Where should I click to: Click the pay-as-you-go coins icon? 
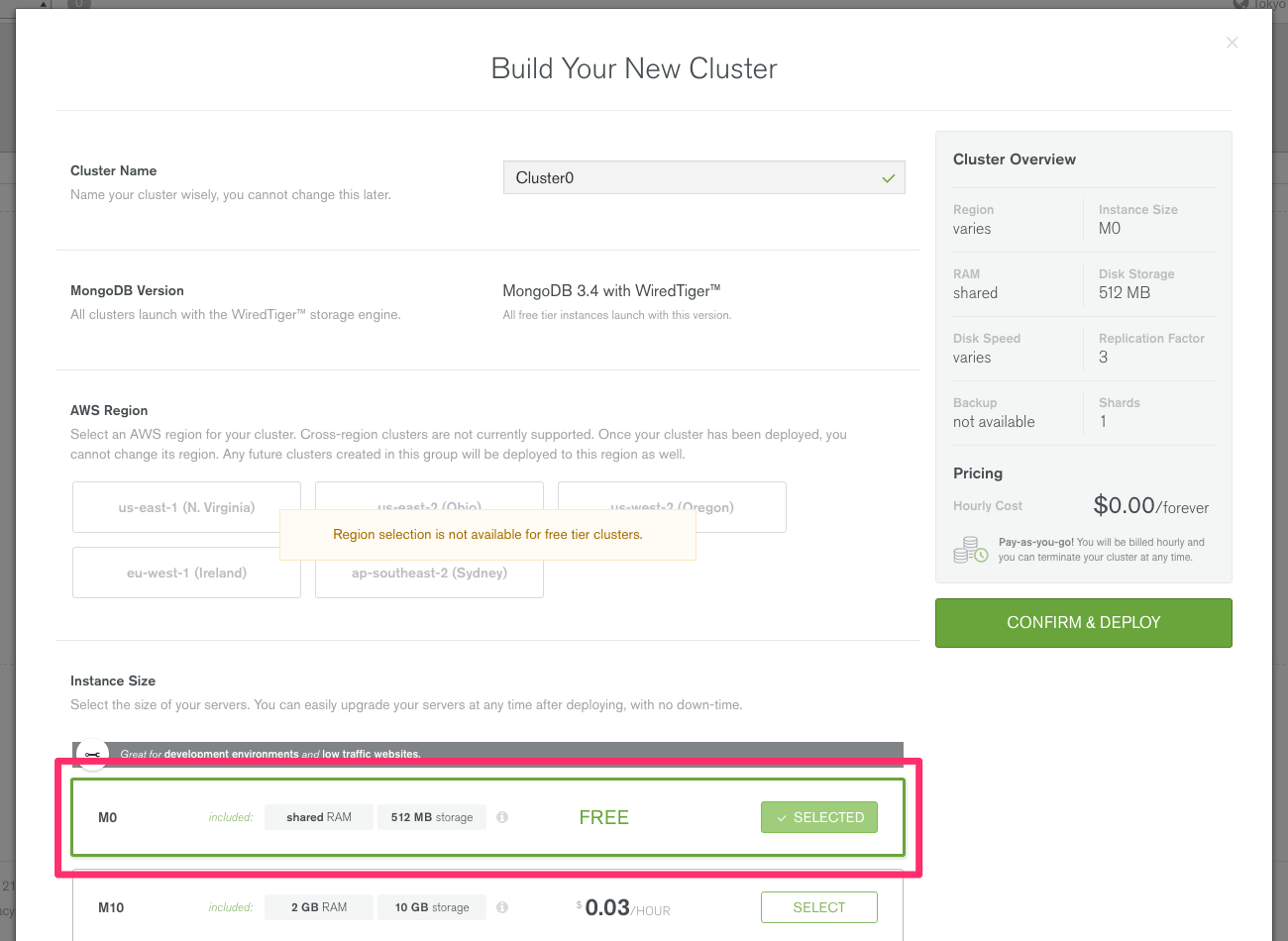point(970,550)
